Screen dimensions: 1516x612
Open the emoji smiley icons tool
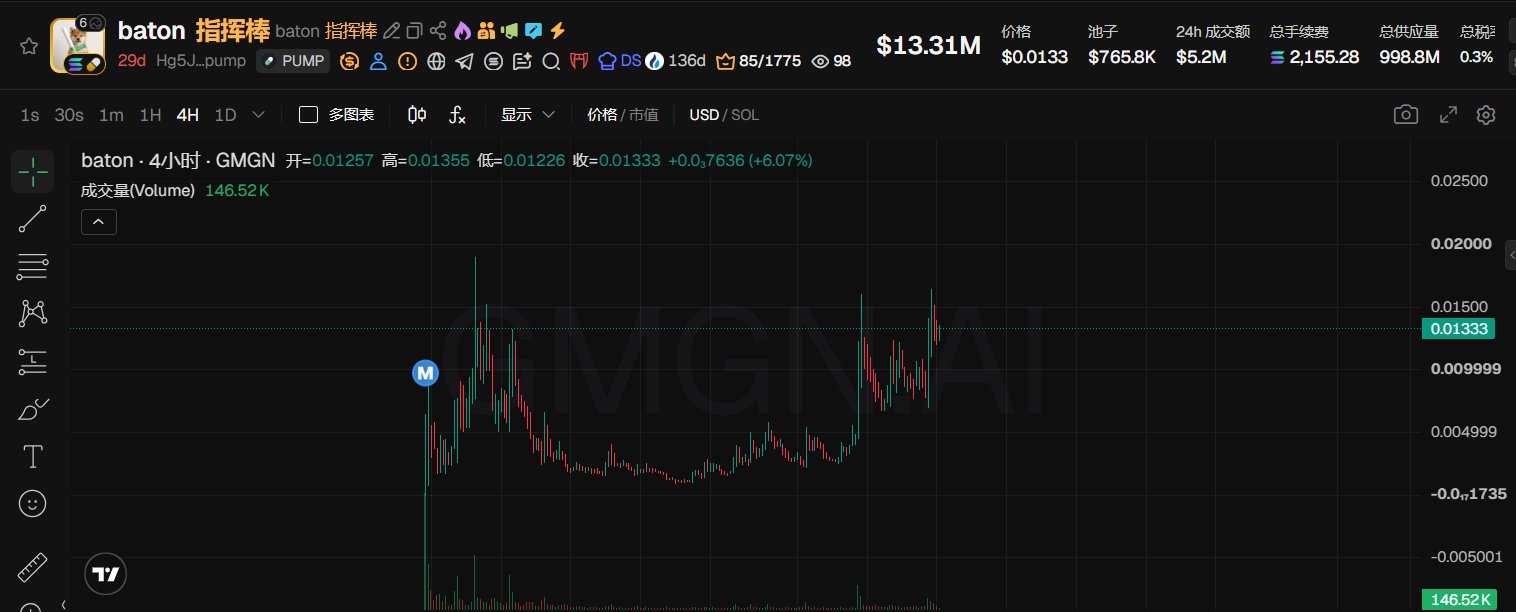pyautogui.click(x=33, y=504)
